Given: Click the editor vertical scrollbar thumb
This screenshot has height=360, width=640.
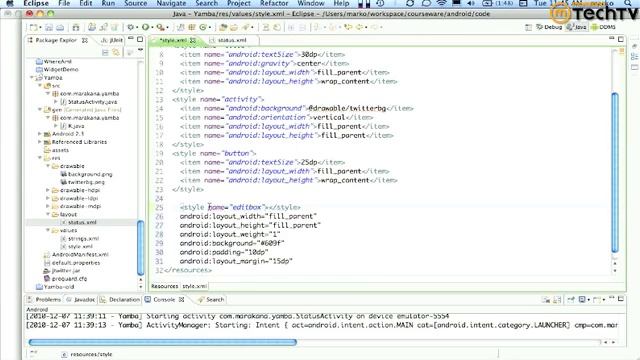Looking at the screenshot, I should click(x=615, y=173).
